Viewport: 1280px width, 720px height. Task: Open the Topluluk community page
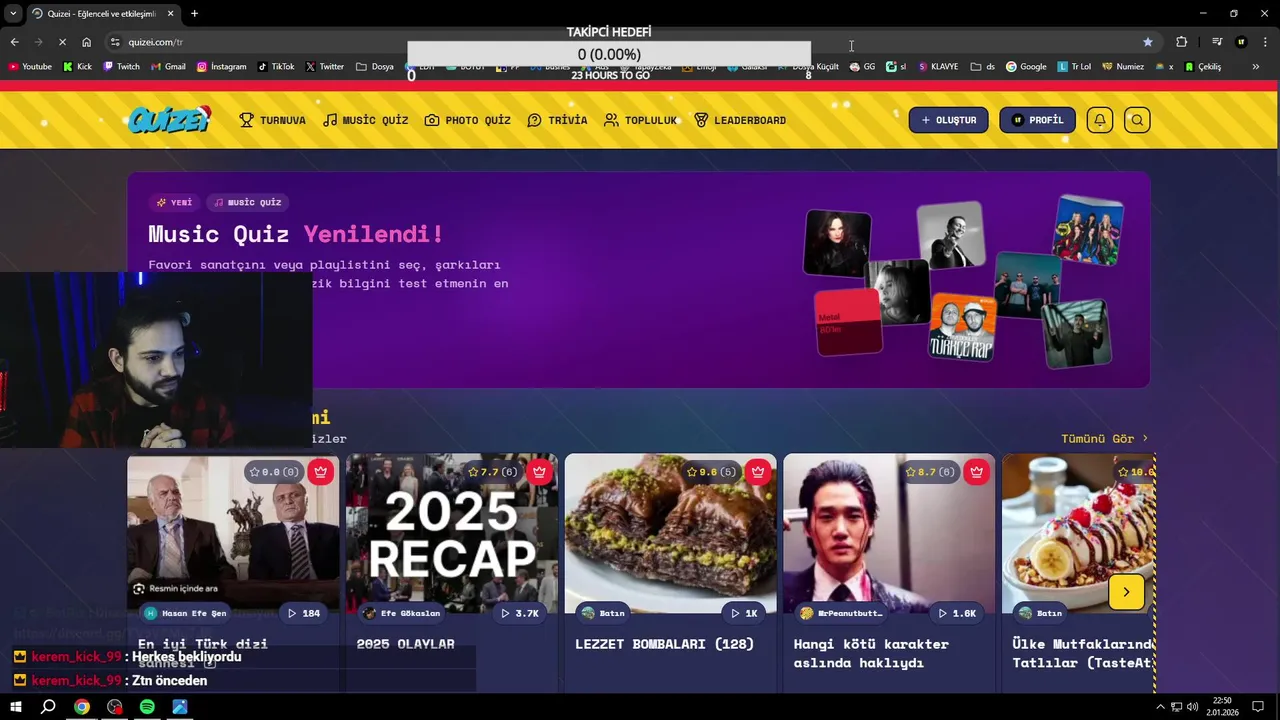click(x=640, y=120)
